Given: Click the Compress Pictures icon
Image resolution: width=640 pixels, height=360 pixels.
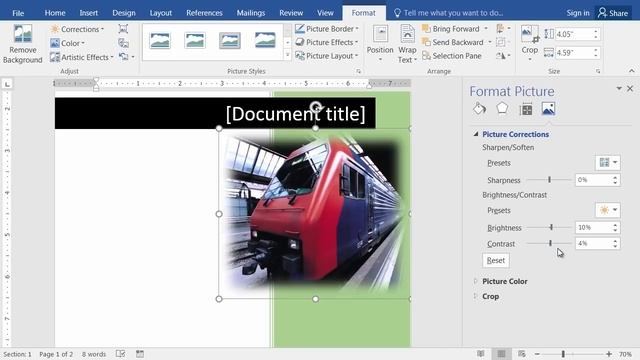Looking at the screenshot, I should [x=123, y=29].
